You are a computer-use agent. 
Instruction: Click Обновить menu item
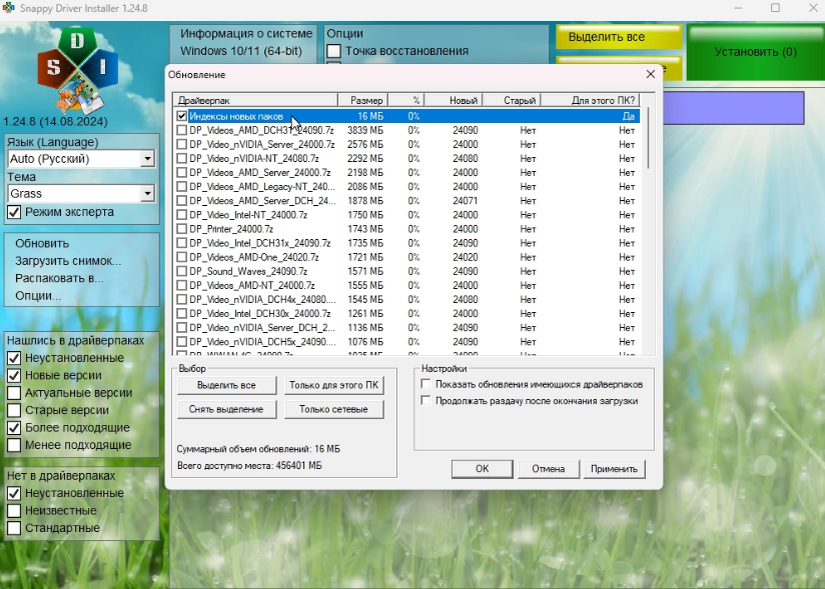click(x=42, y=244)
